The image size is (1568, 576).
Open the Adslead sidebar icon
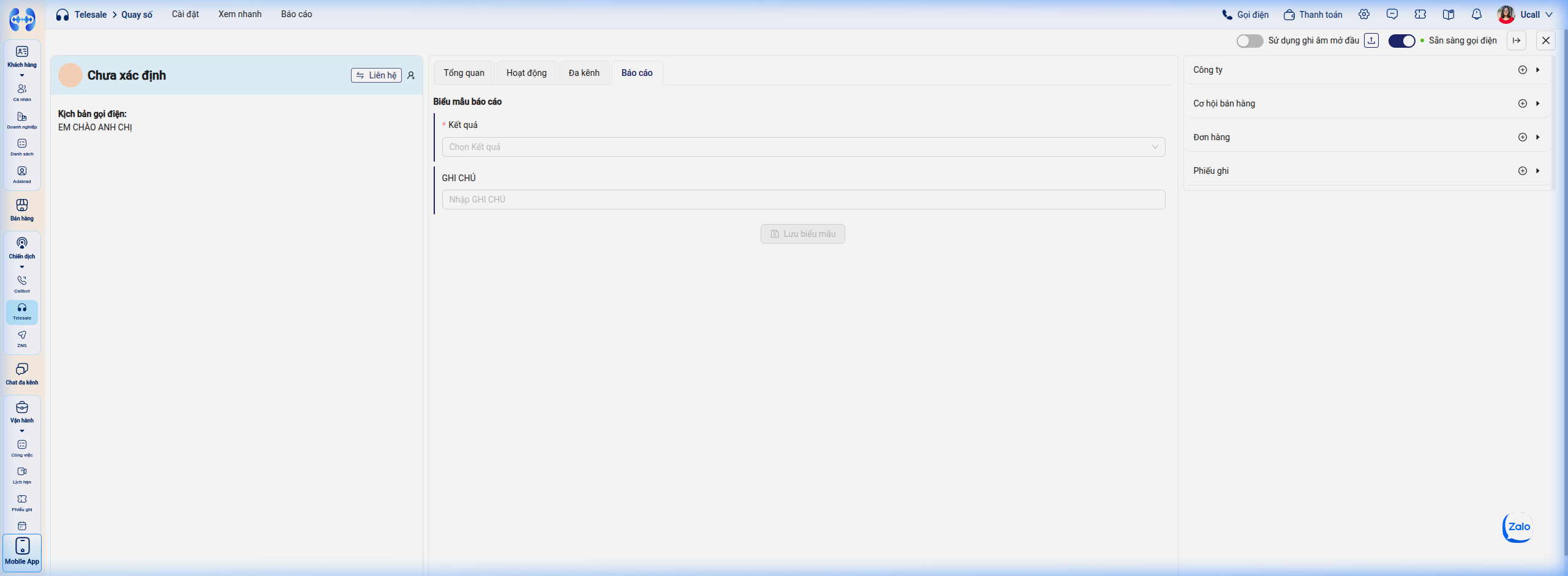[x=22, y=174]
